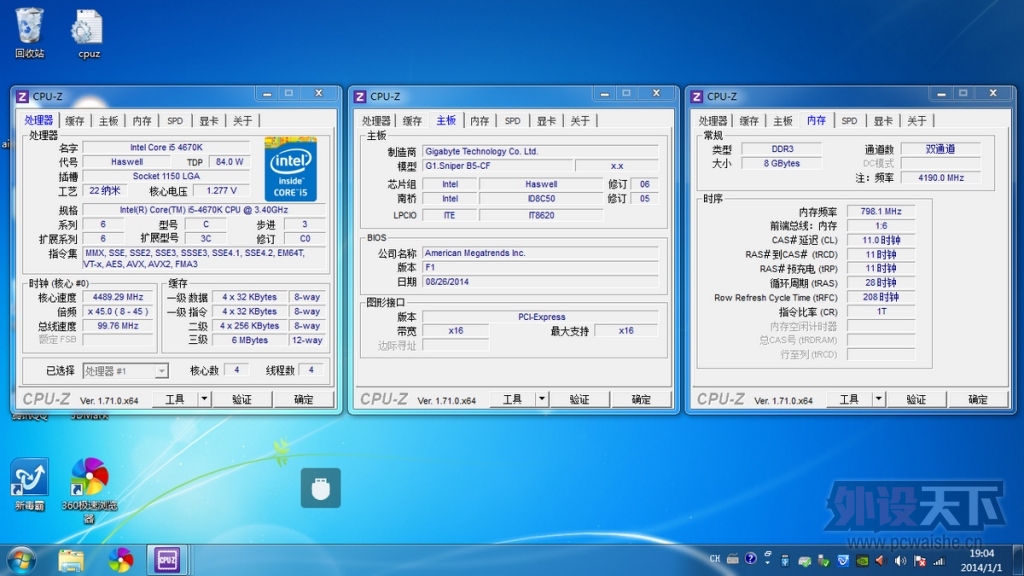Click the language bar options tray icon

point(767,557)
